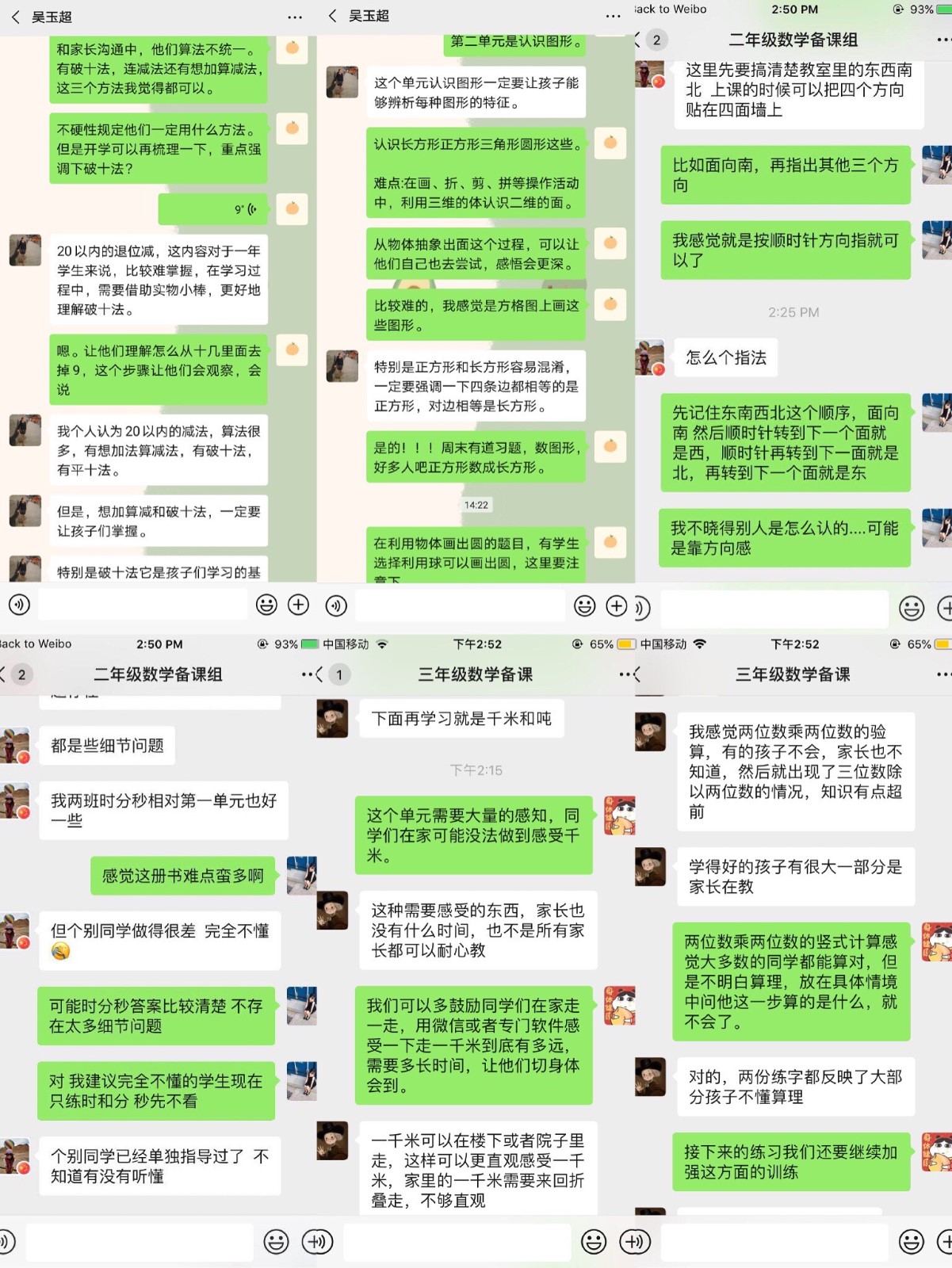Open emoji picker in top-left chat
952x1268 pixels.
point(266,605)
